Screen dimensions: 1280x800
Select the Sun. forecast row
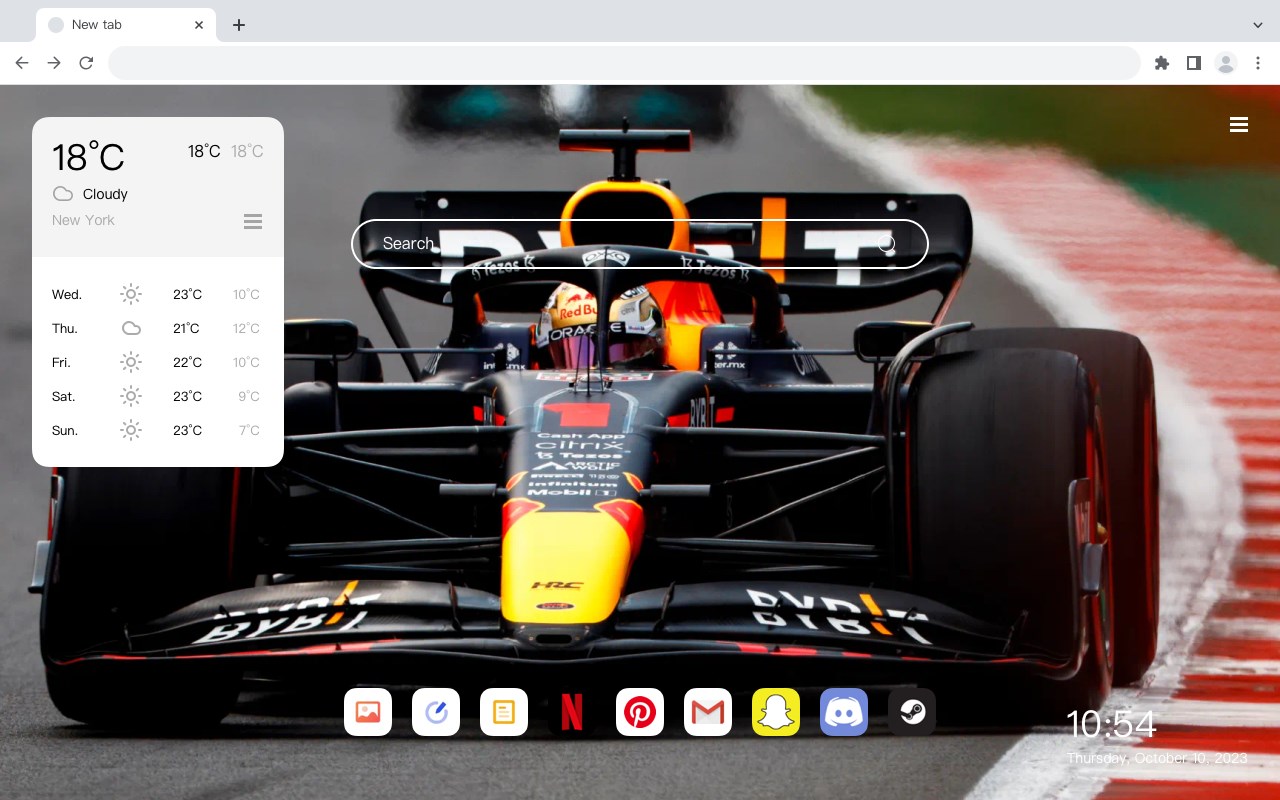(158, 430)
